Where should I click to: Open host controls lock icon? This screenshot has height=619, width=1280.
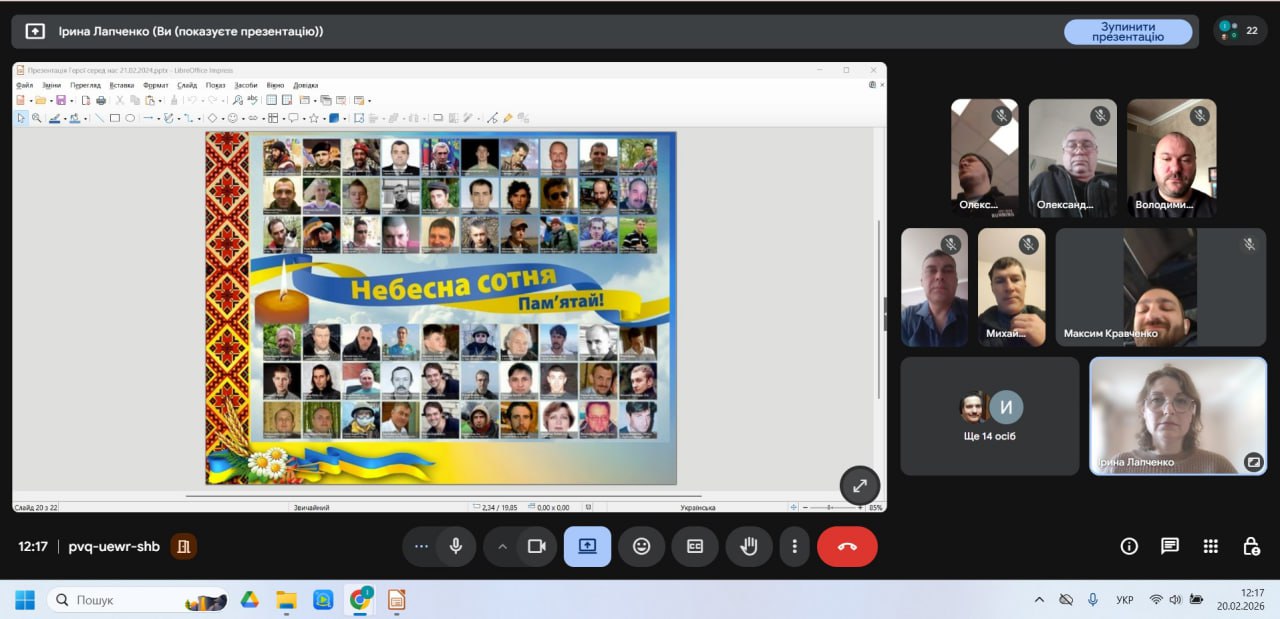coord(1250,546)
